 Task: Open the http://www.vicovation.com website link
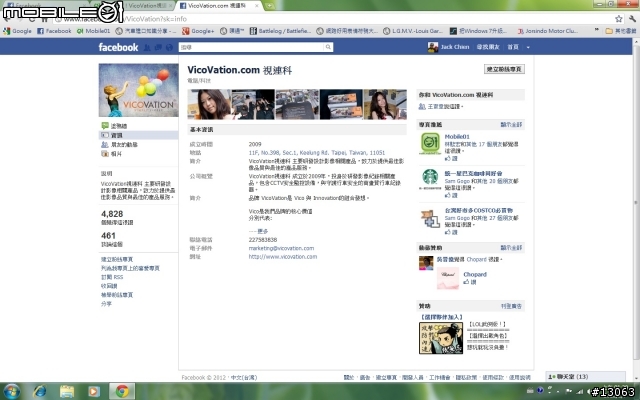click(283, 257)
